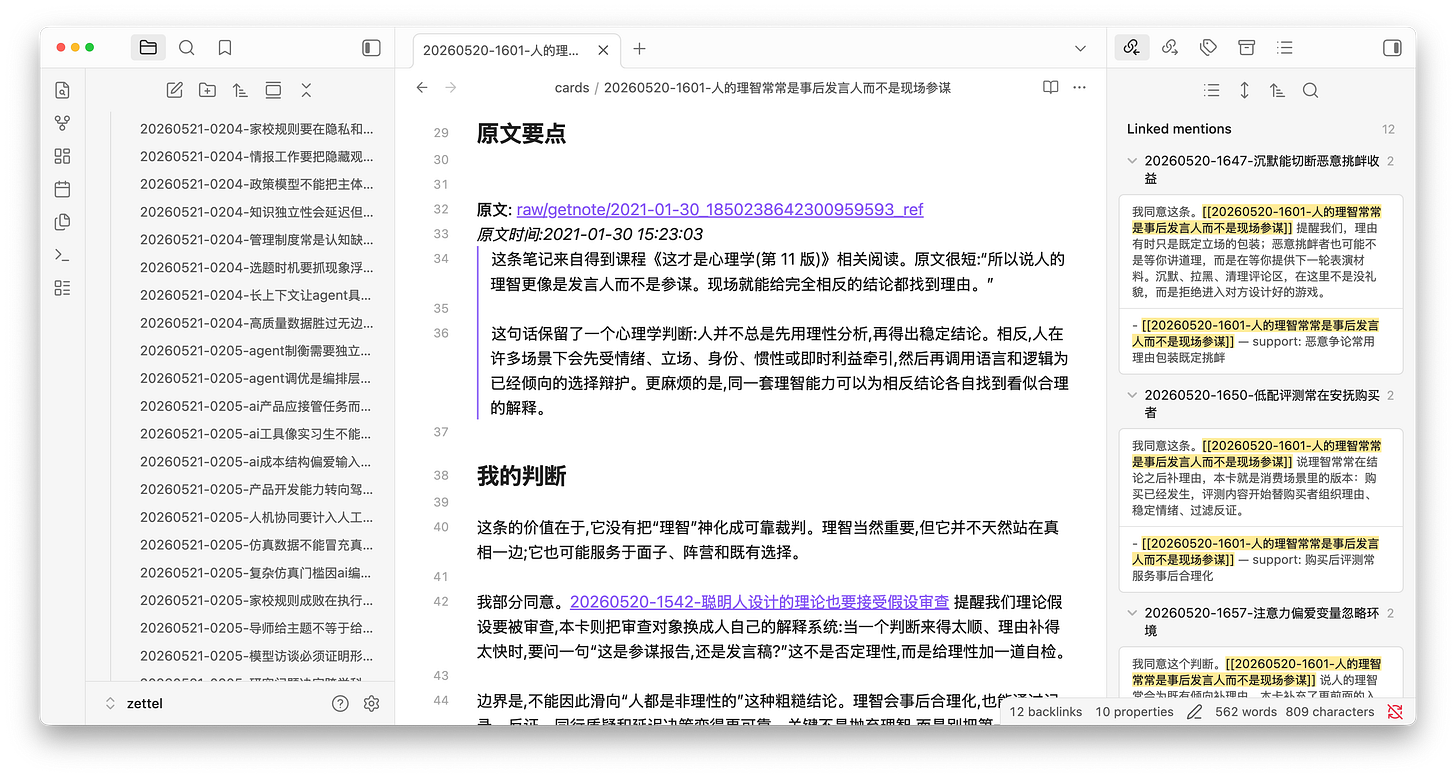Open the tags panel in right sidebar
This screenshot has width=1456, height=778.
tap(1208, 48)
